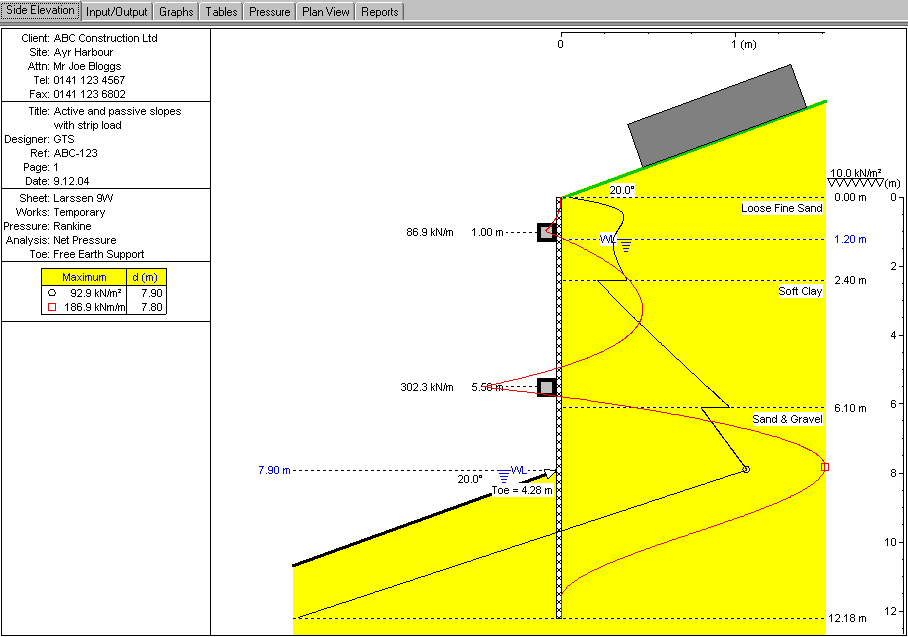Select the Sand & Gravel layer label
This screenshot has width=908, height=637.
click(x=787, y=419)
